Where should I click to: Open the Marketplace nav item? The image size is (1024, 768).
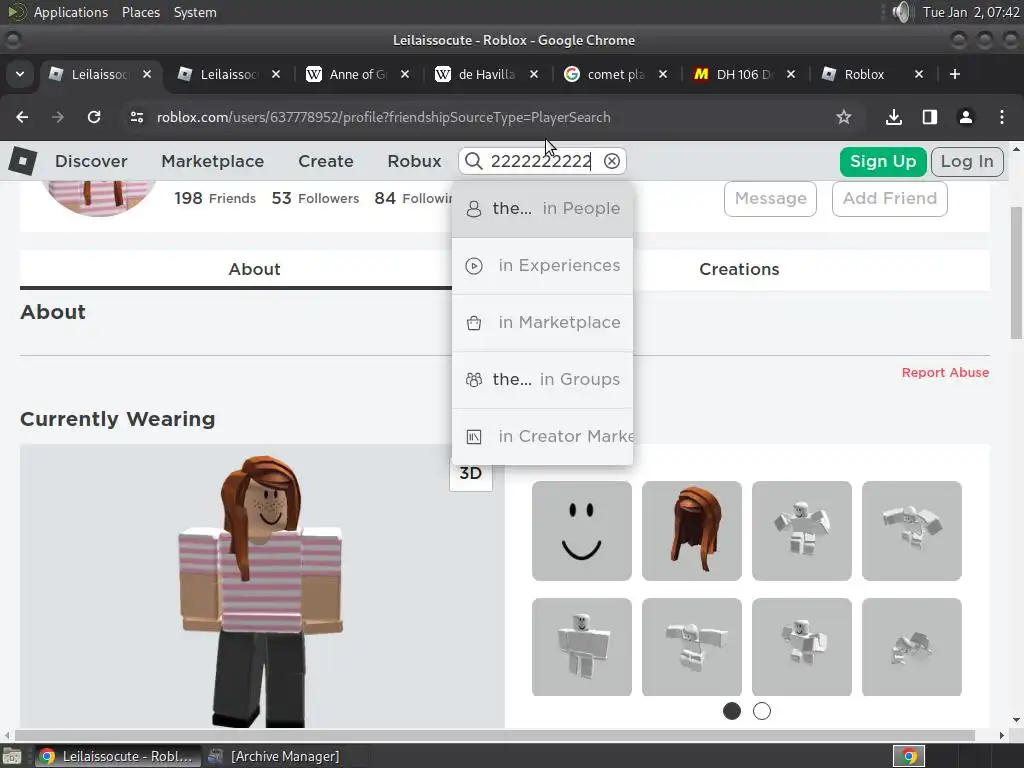coord(213,161)
